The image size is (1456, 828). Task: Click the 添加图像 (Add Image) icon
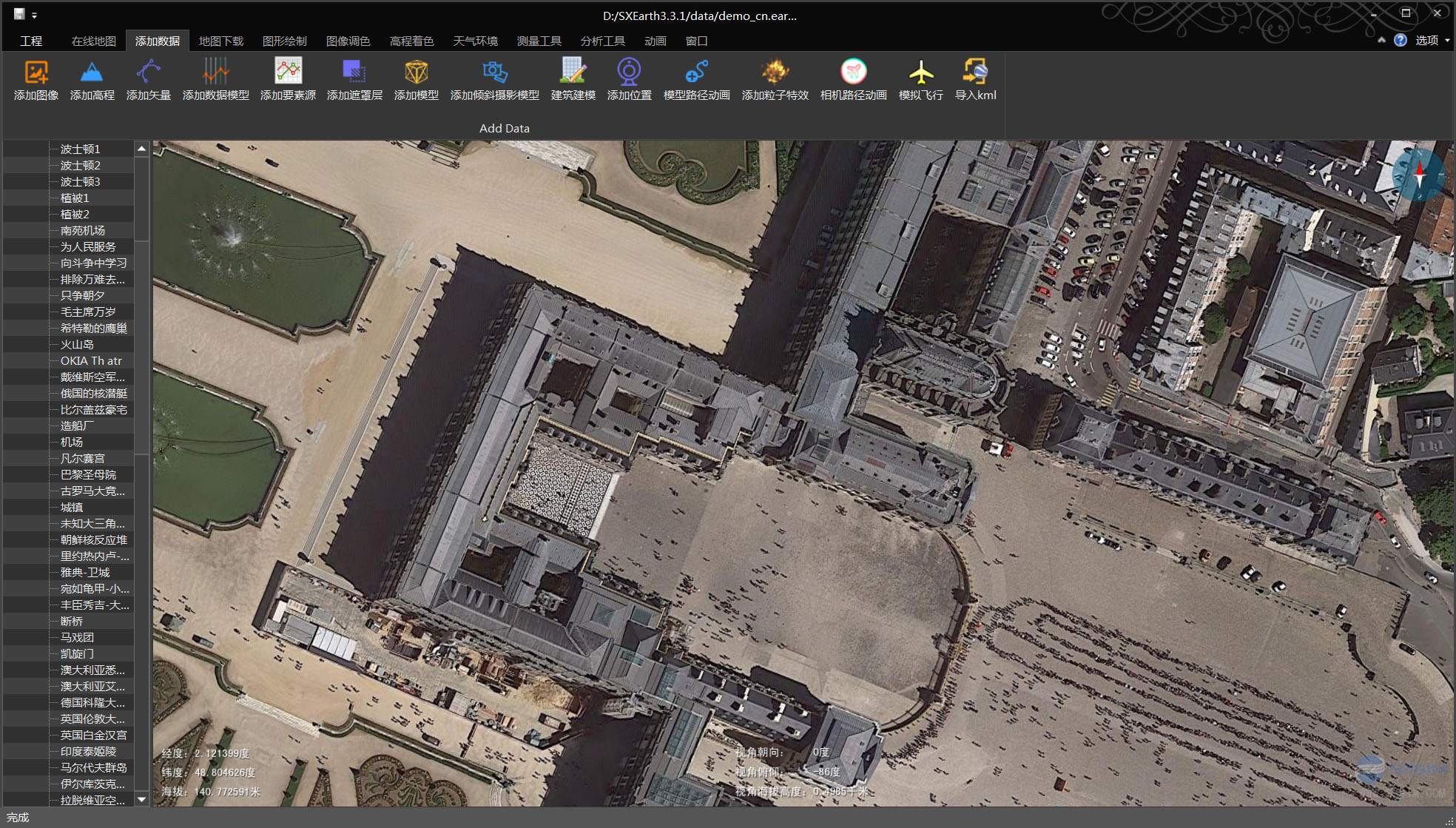pos(36,80)
